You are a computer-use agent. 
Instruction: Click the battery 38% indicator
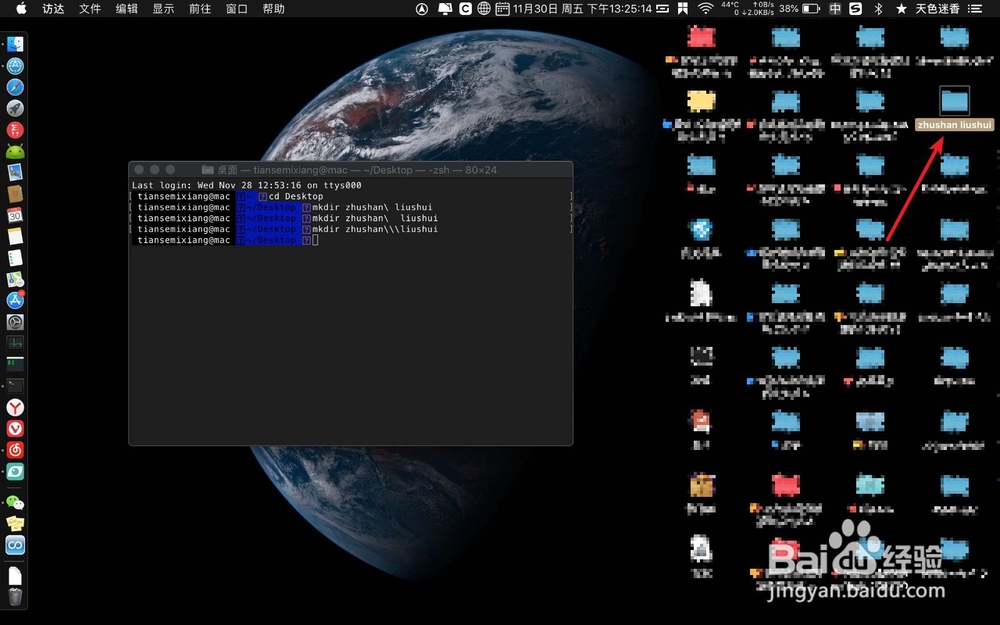coord(799,8)
